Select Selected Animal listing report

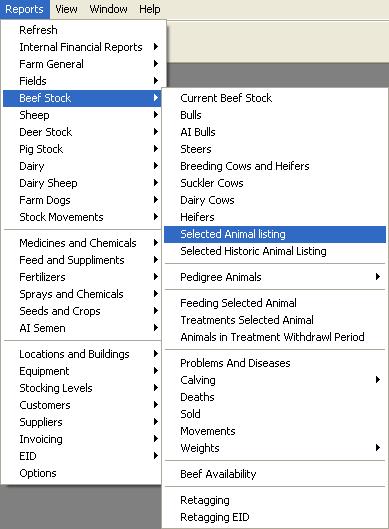275,234
